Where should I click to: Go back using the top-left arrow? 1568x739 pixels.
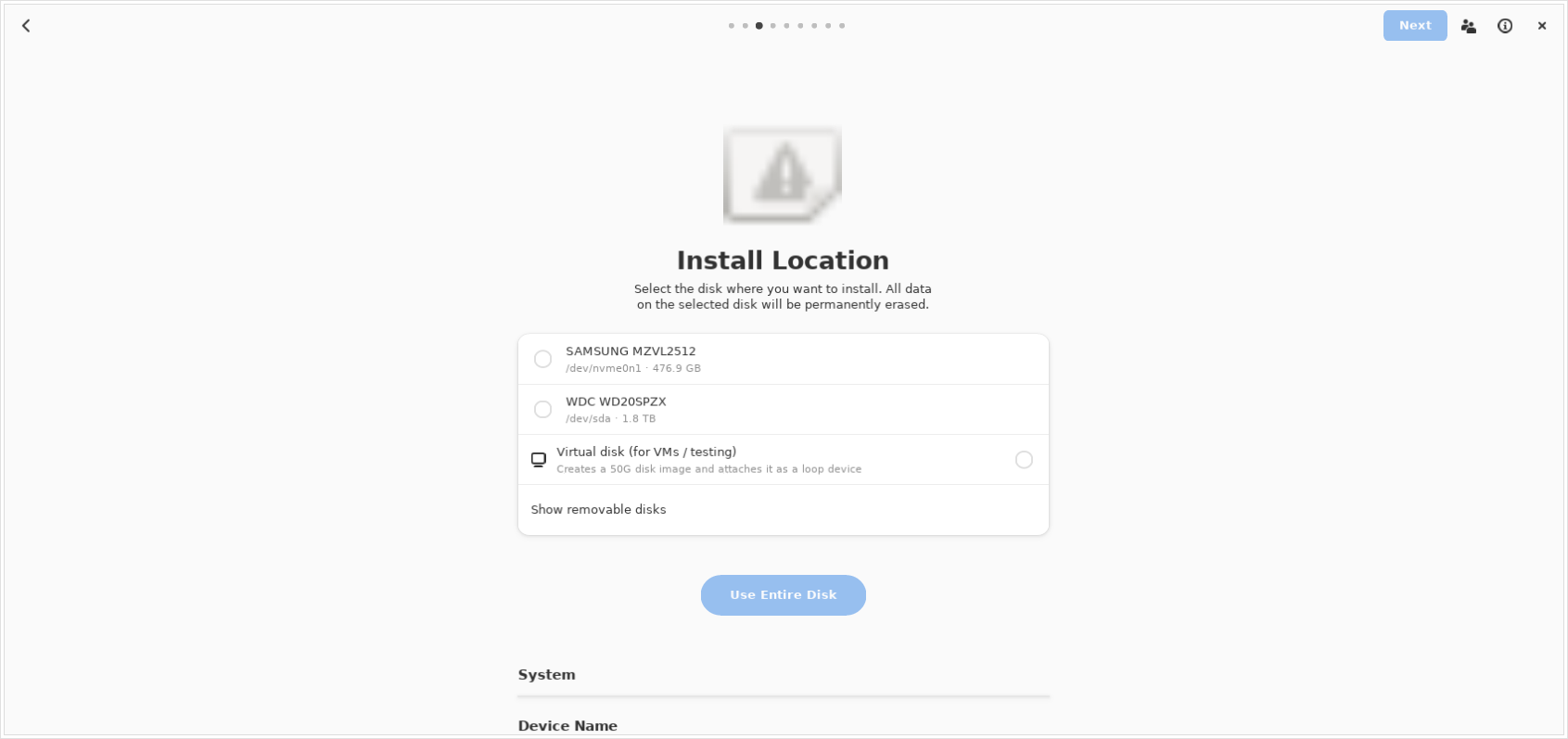26,26
